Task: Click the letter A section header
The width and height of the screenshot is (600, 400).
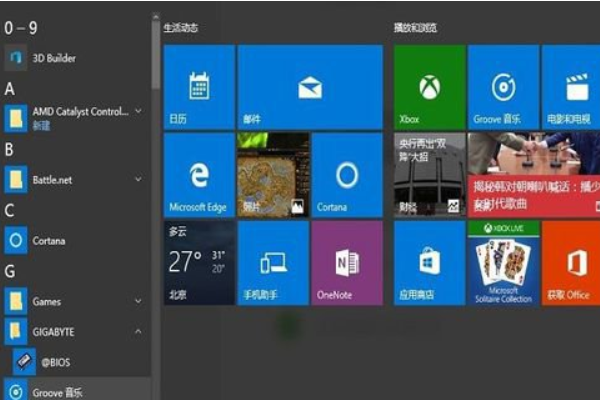Action: [x=10, y=89]
